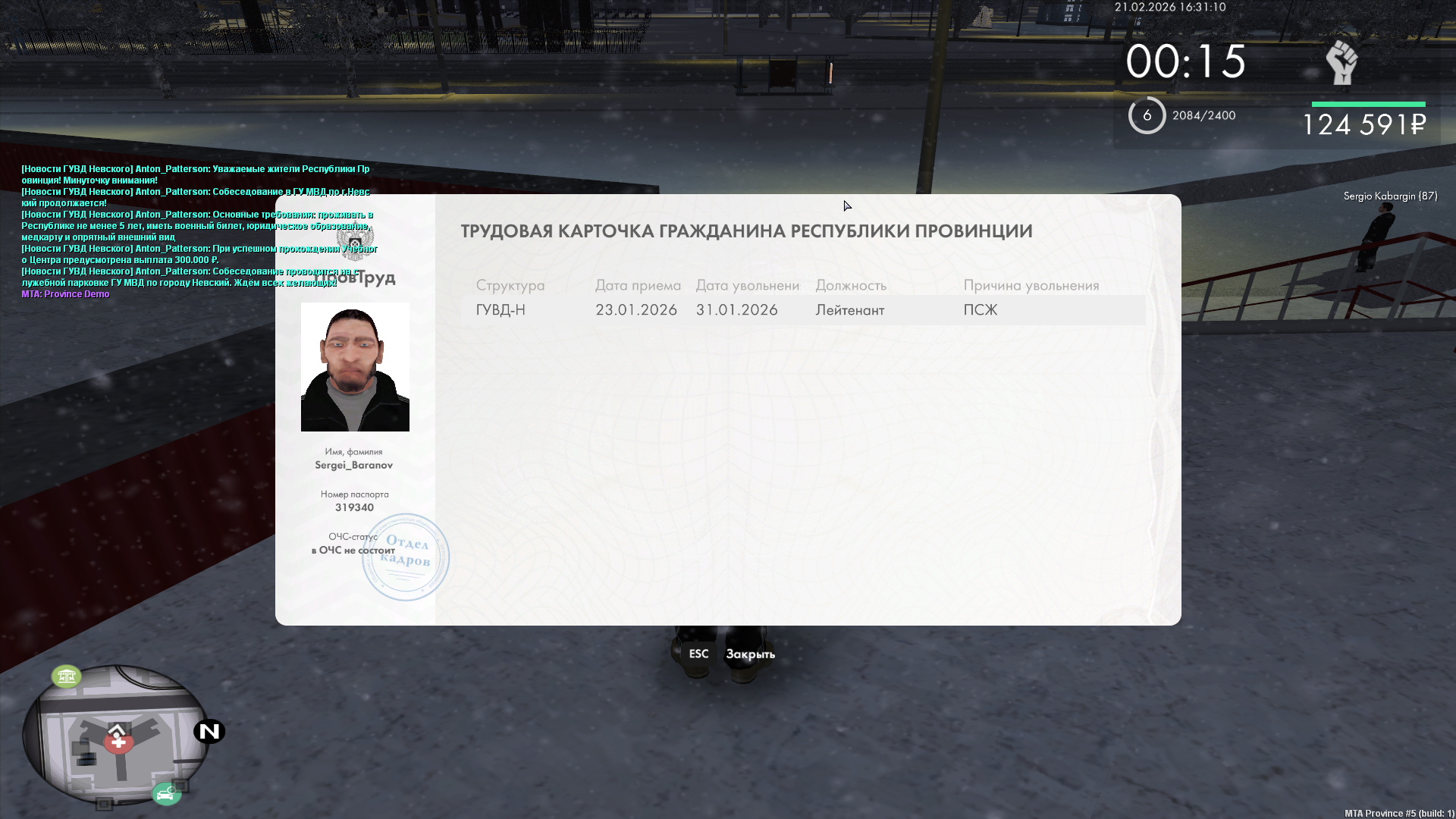Screen dimensions: 1456x819
Task: Select the ГУВД-Н employment record row
Action: [x=802, y=310]
